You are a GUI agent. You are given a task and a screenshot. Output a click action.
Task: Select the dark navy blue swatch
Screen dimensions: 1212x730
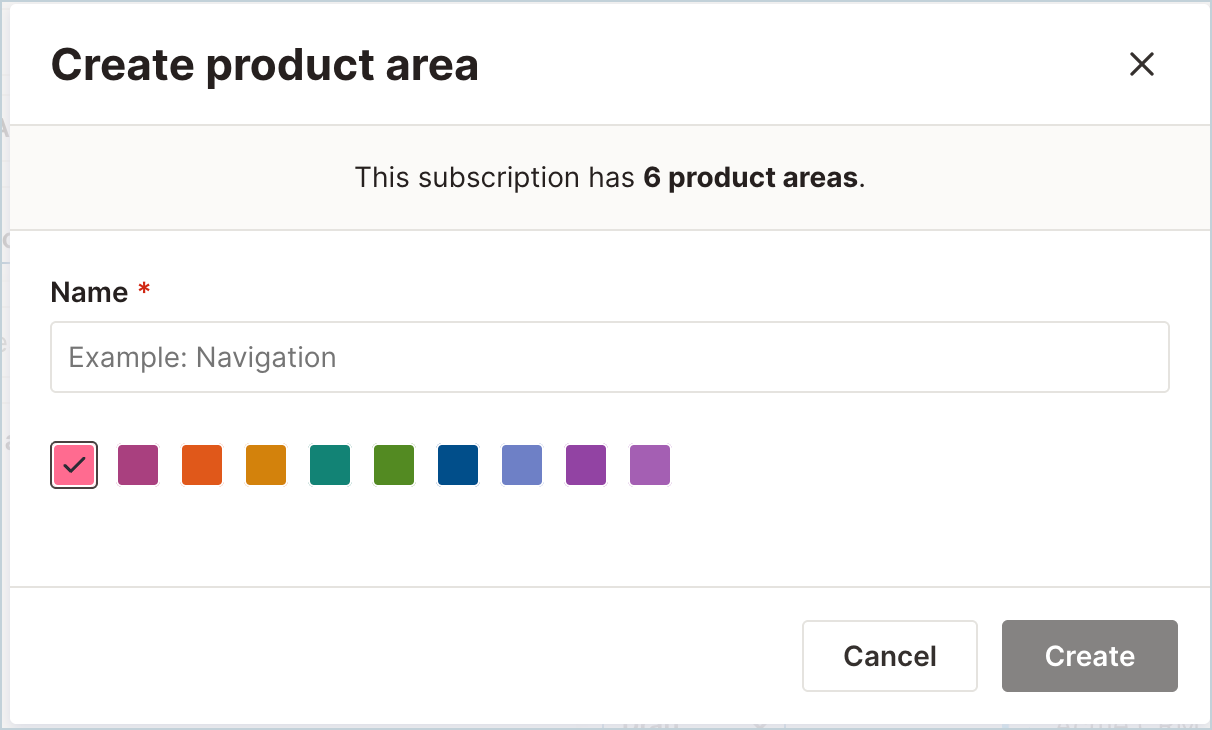click(x=458, y=465)
